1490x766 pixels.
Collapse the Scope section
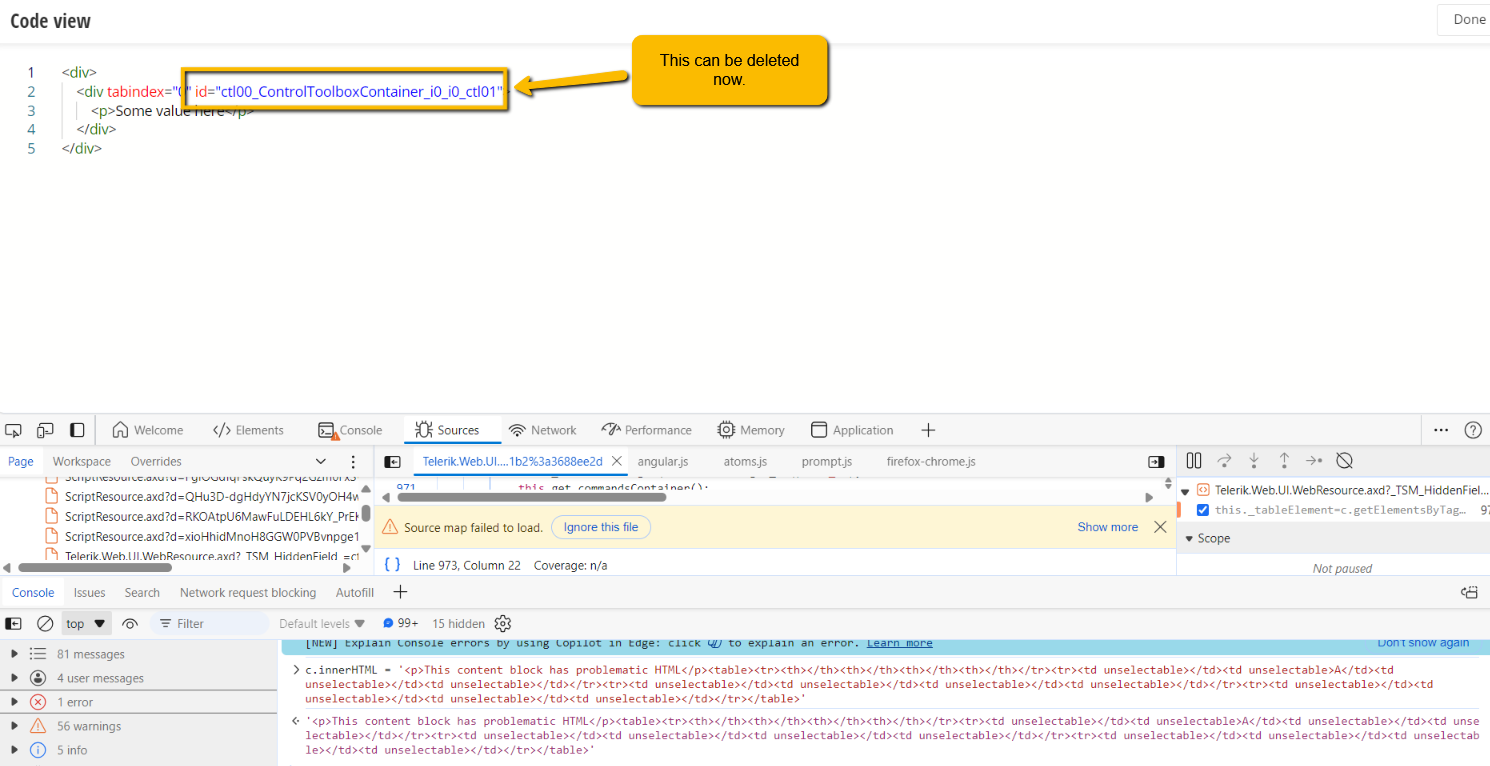[1189, 538]
